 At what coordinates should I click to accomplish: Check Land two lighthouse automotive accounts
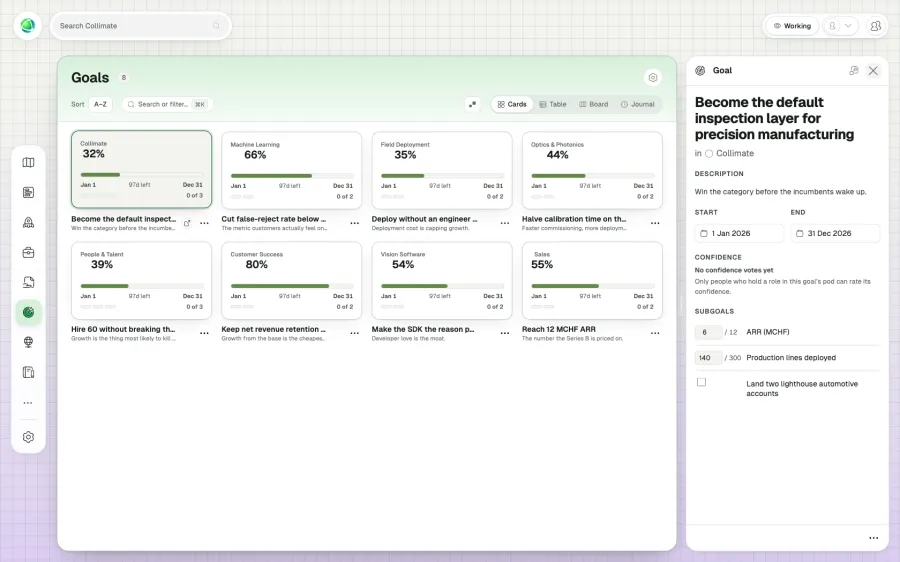pyautogui.click(x=701, y=382)
